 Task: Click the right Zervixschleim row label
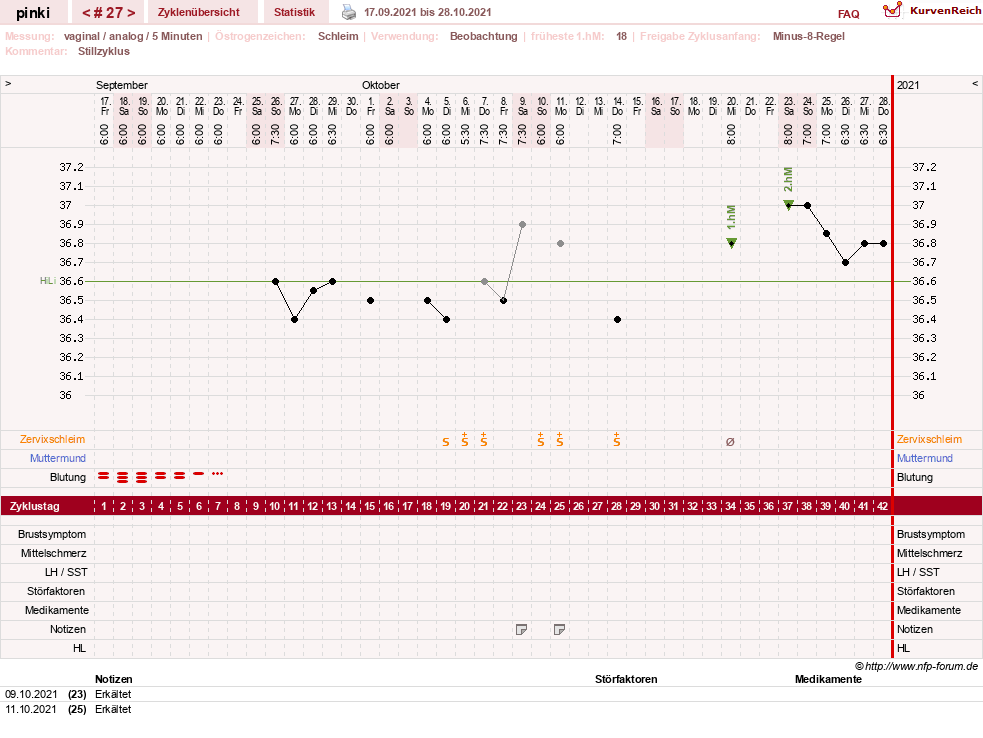pos(929,440)
